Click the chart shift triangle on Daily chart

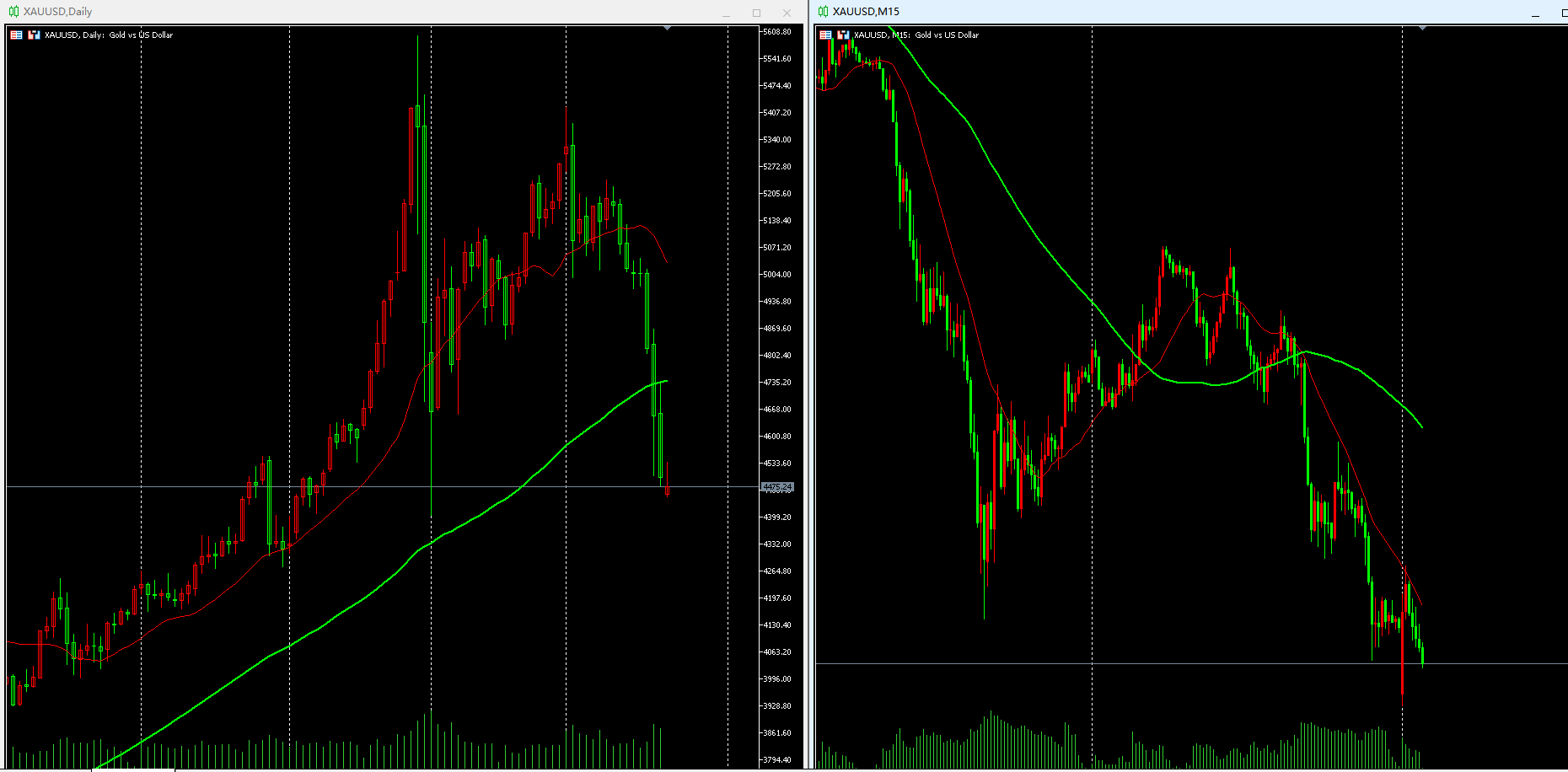(668, 29)
